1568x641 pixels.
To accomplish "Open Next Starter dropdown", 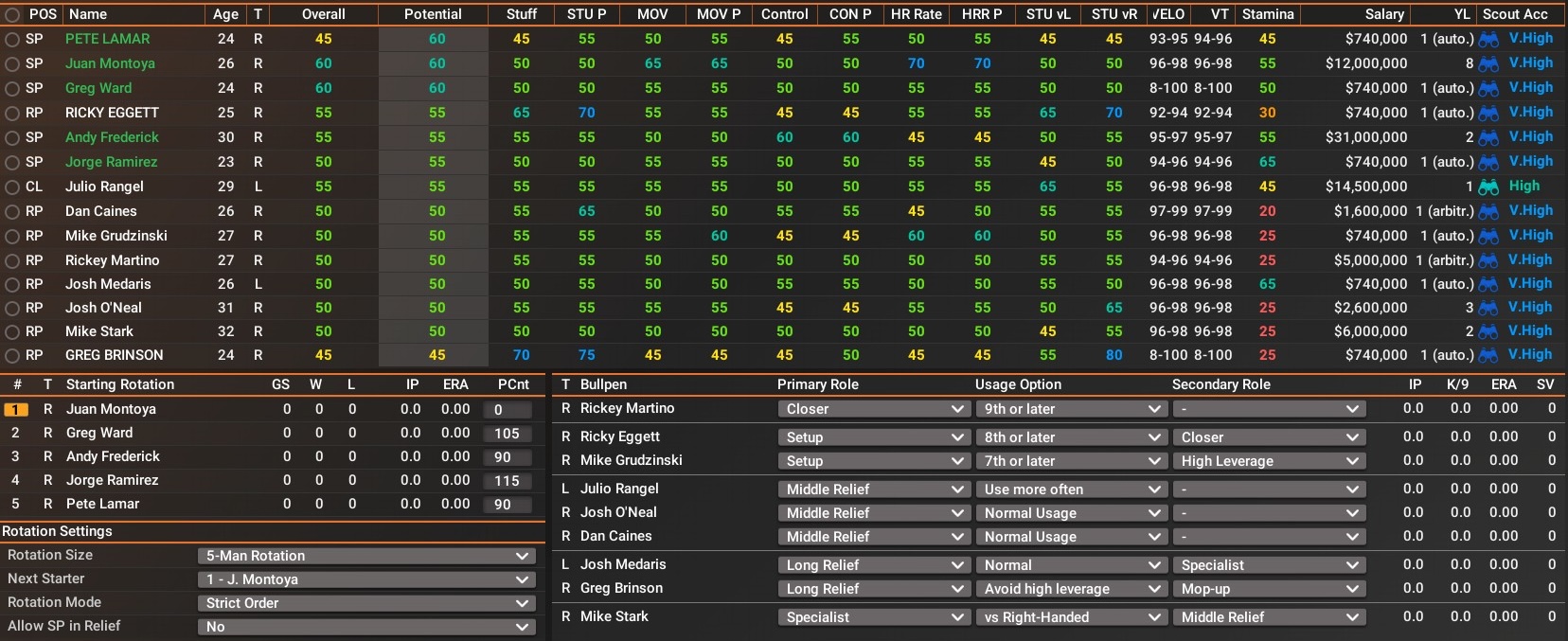I will (x=366, y=579).
